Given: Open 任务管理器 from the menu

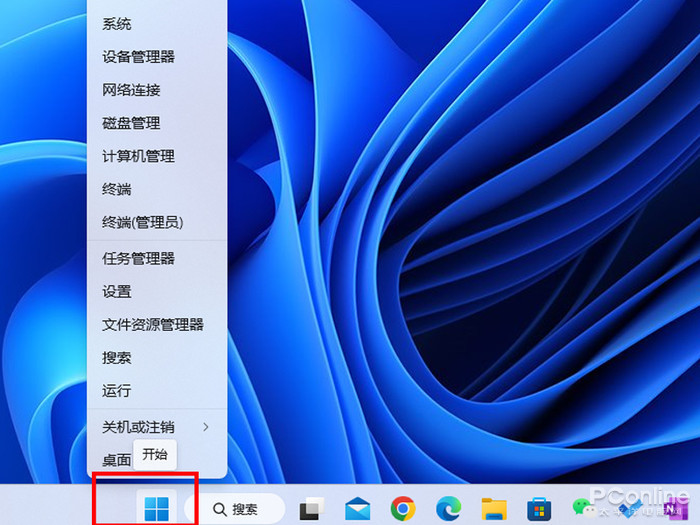Looking at the screenshot, I should [x=157, y=258].
